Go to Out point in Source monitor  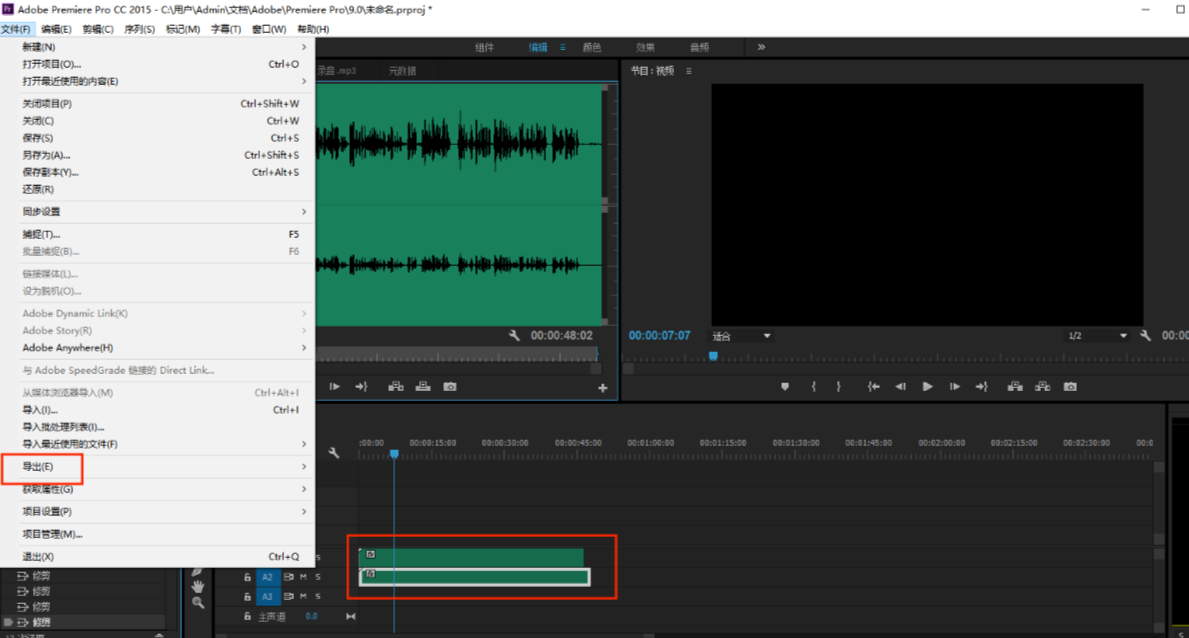(362, 387)
